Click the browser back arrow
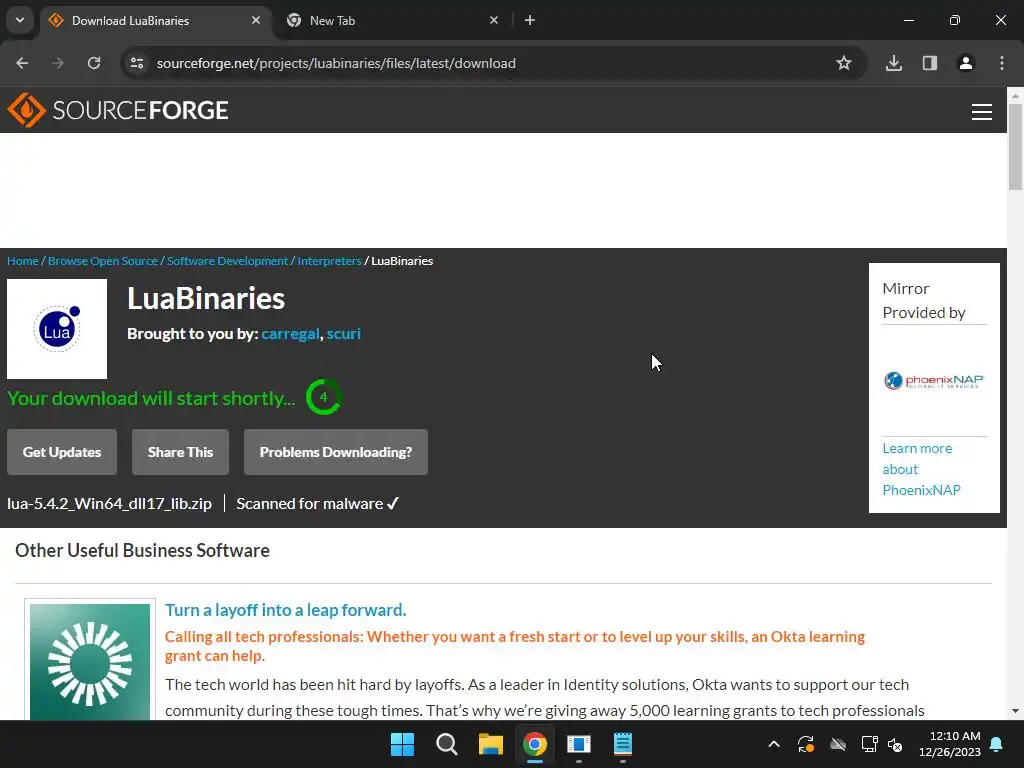This screenshot has width=1024, height=768. 22,63
